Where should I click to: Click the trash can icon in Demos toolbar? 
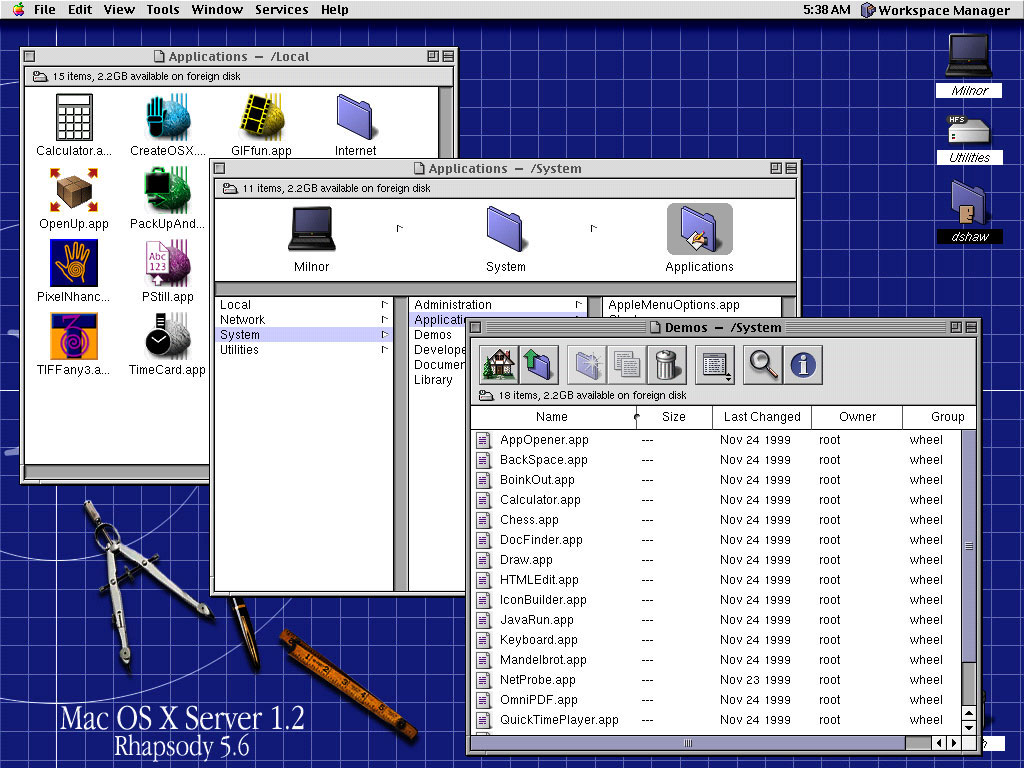pyautogui.click(x=667, y=364)
